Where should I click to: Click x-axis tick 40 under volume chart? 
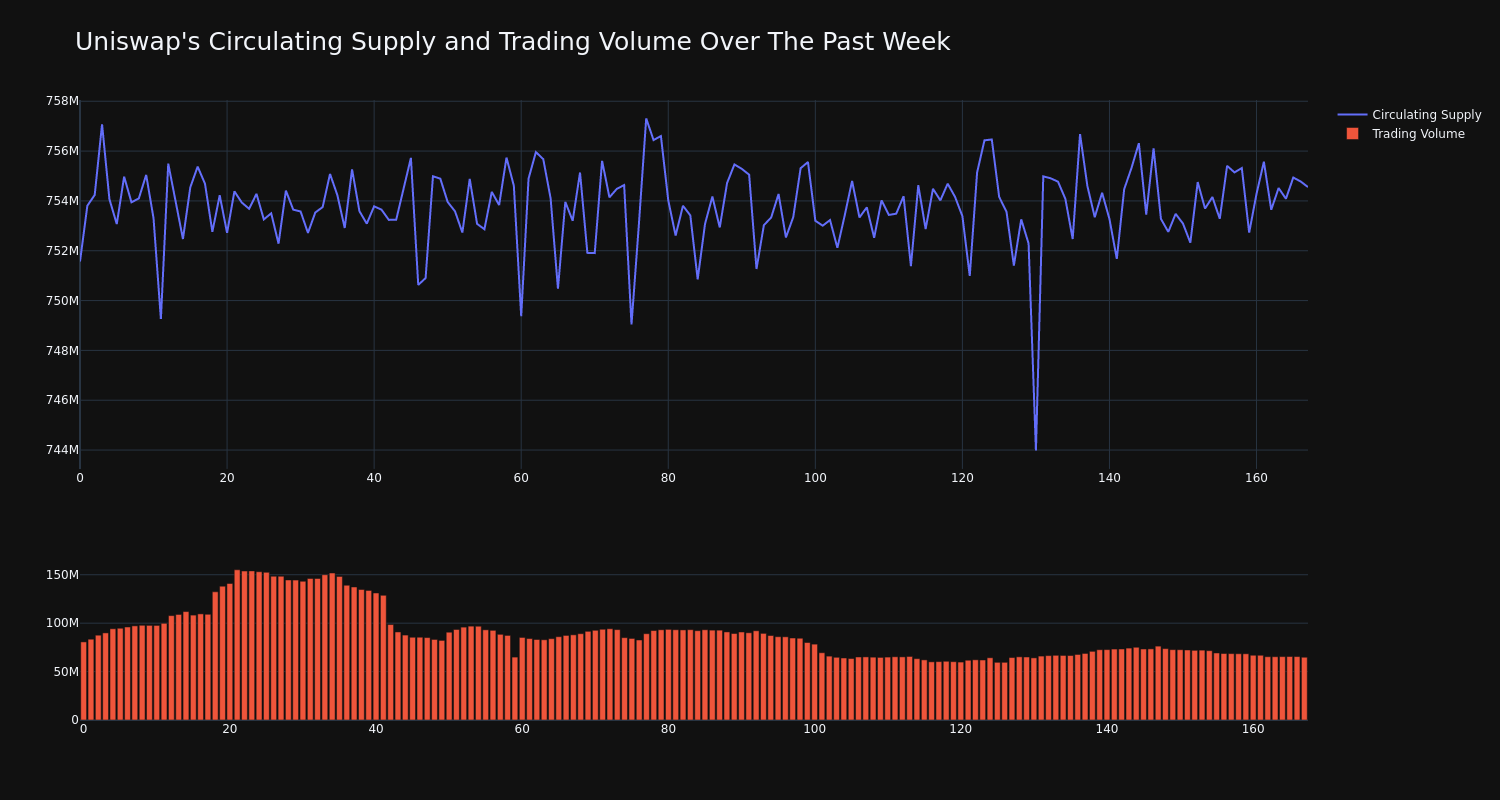(x=376, y=729)
